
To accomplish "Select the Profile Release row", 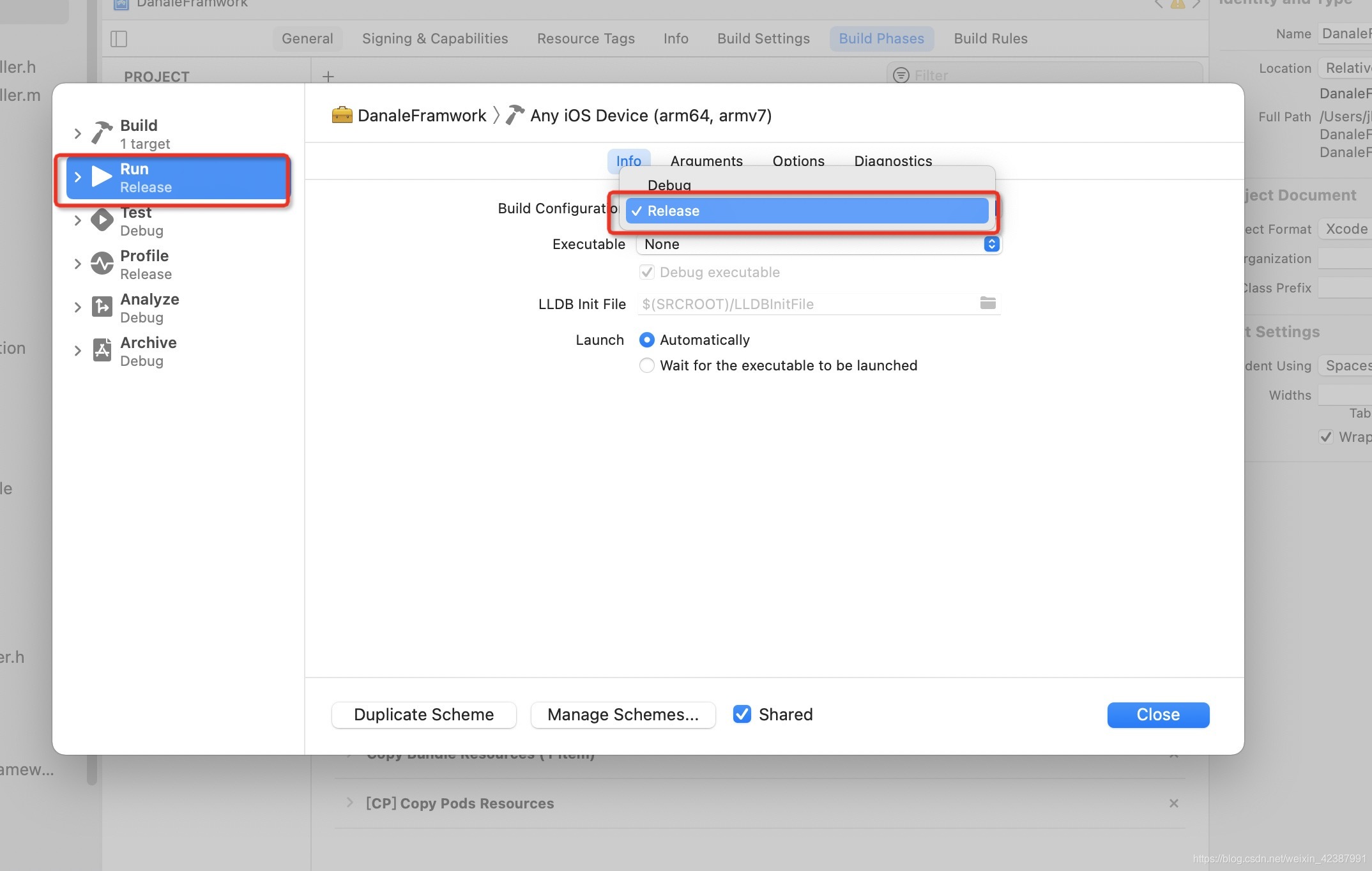I will (x=178, y=264).
